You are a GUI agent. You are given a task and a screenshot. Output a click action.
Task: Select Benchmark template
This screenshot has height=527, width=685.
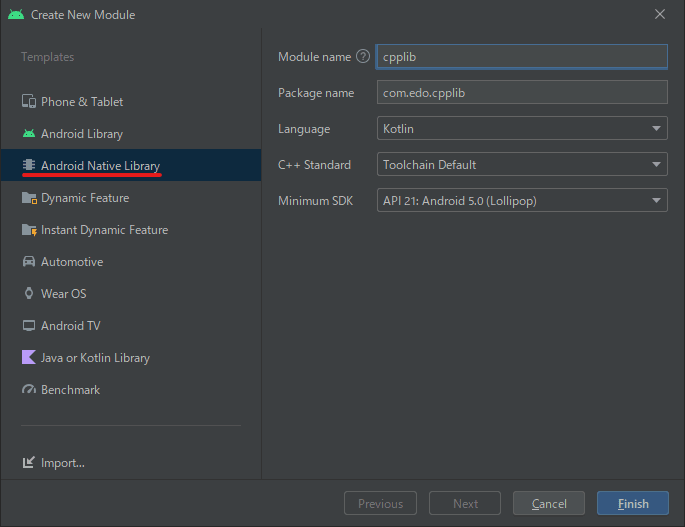pos(131,389)
